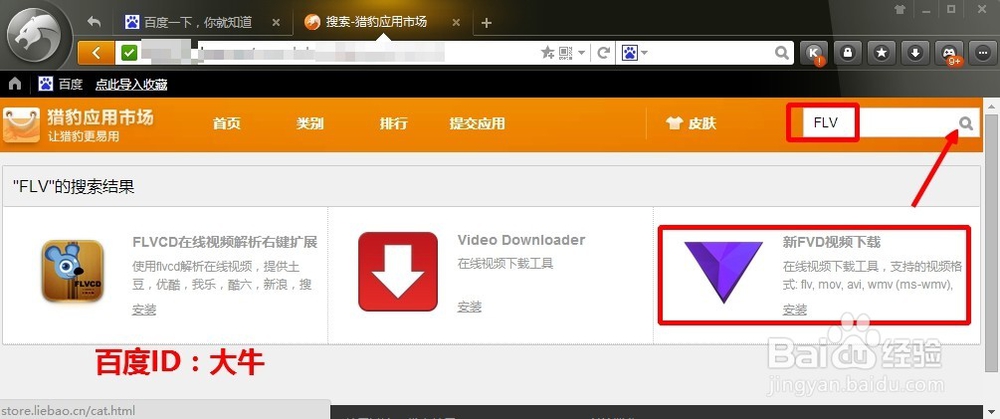1000x419 pixels.
Task: Bookmark page with the star icon
Action: (x=547, y=53)
